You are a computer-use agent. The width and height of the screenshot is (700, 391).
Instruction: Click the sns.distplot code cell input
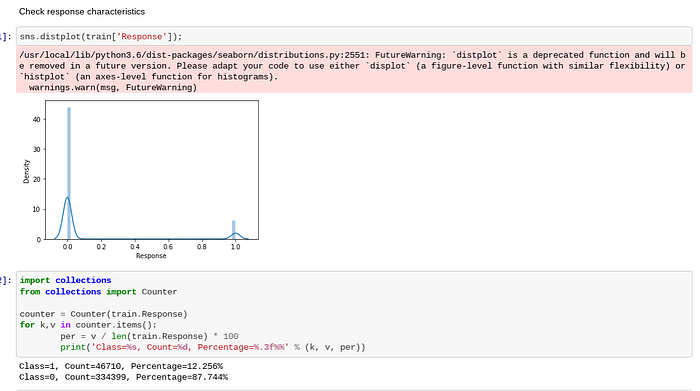pyautogui.click(x=354, y=37)
